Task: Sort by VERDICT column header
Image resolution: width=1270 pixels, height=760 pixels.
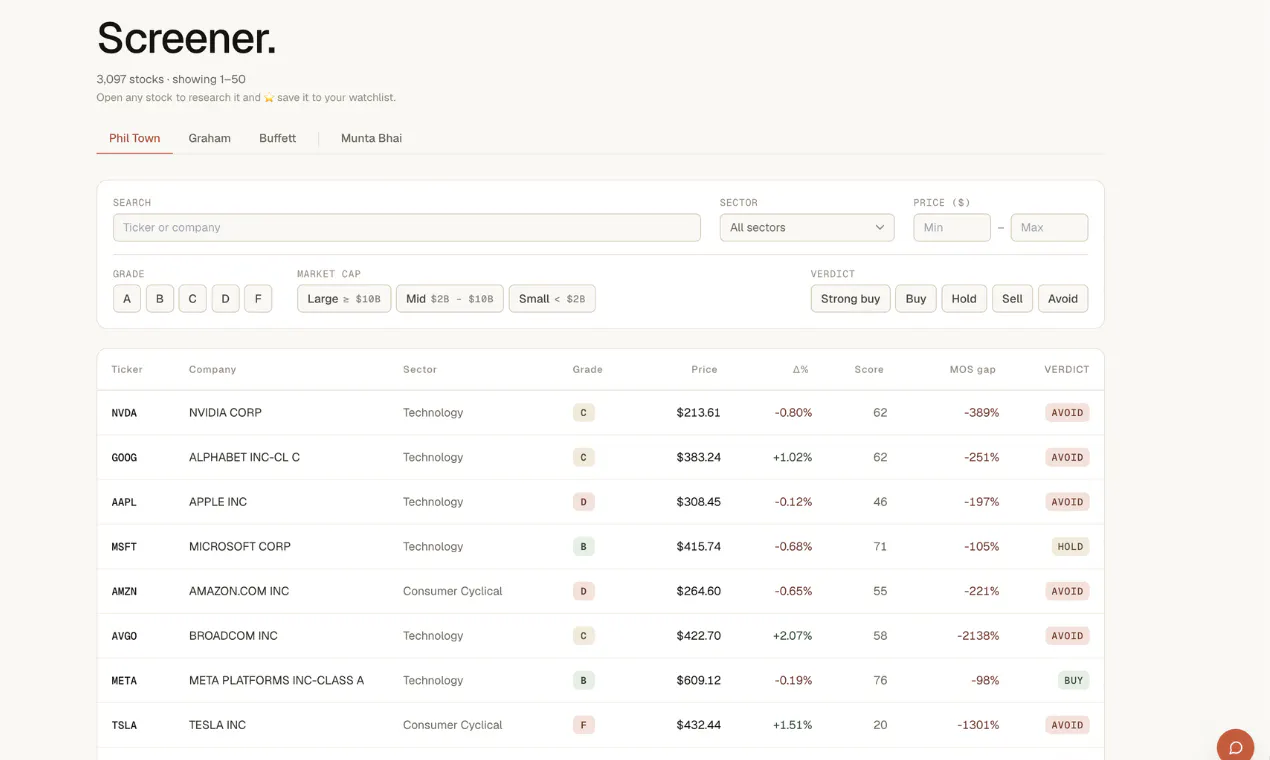Action: (x=1066, y=369)
